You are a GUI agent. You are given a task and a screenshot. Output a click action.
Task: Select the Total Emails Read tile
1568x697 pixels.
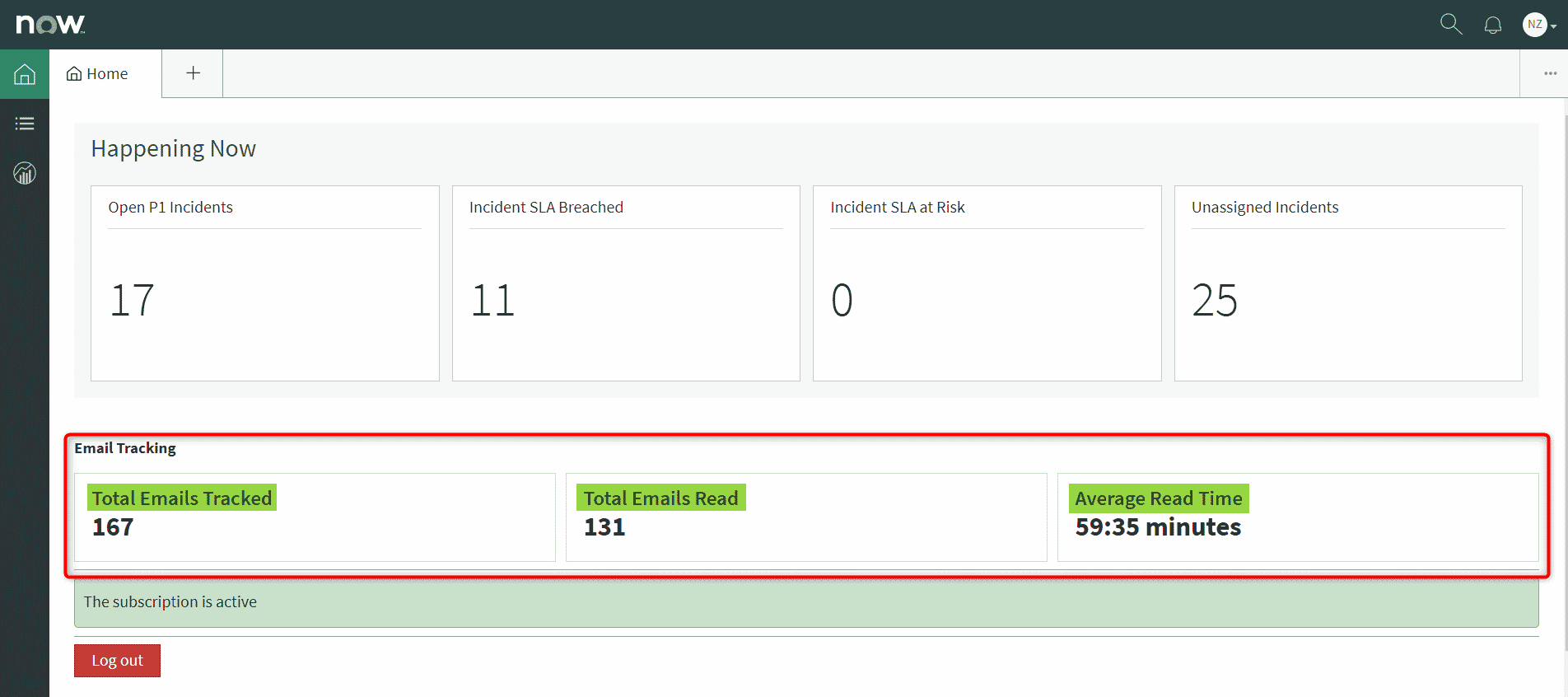805,517
